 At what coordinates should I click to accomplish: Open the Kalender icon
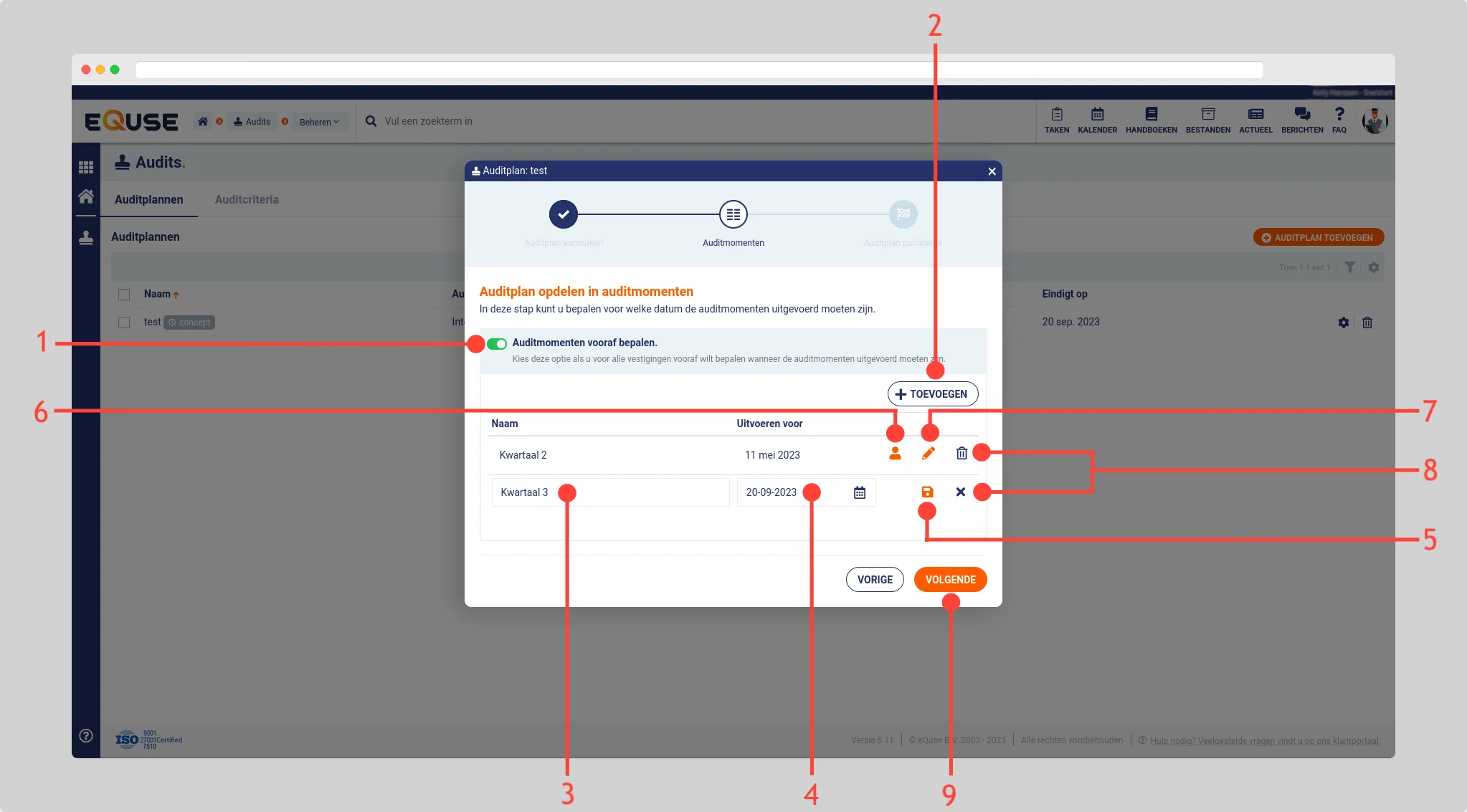[x=1097, y=120]
